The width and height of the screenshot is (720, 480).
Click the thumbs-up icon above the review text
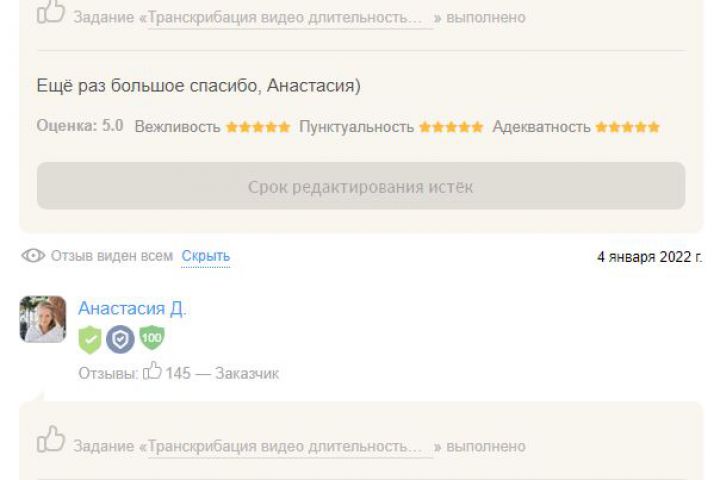tap(51, 12)
